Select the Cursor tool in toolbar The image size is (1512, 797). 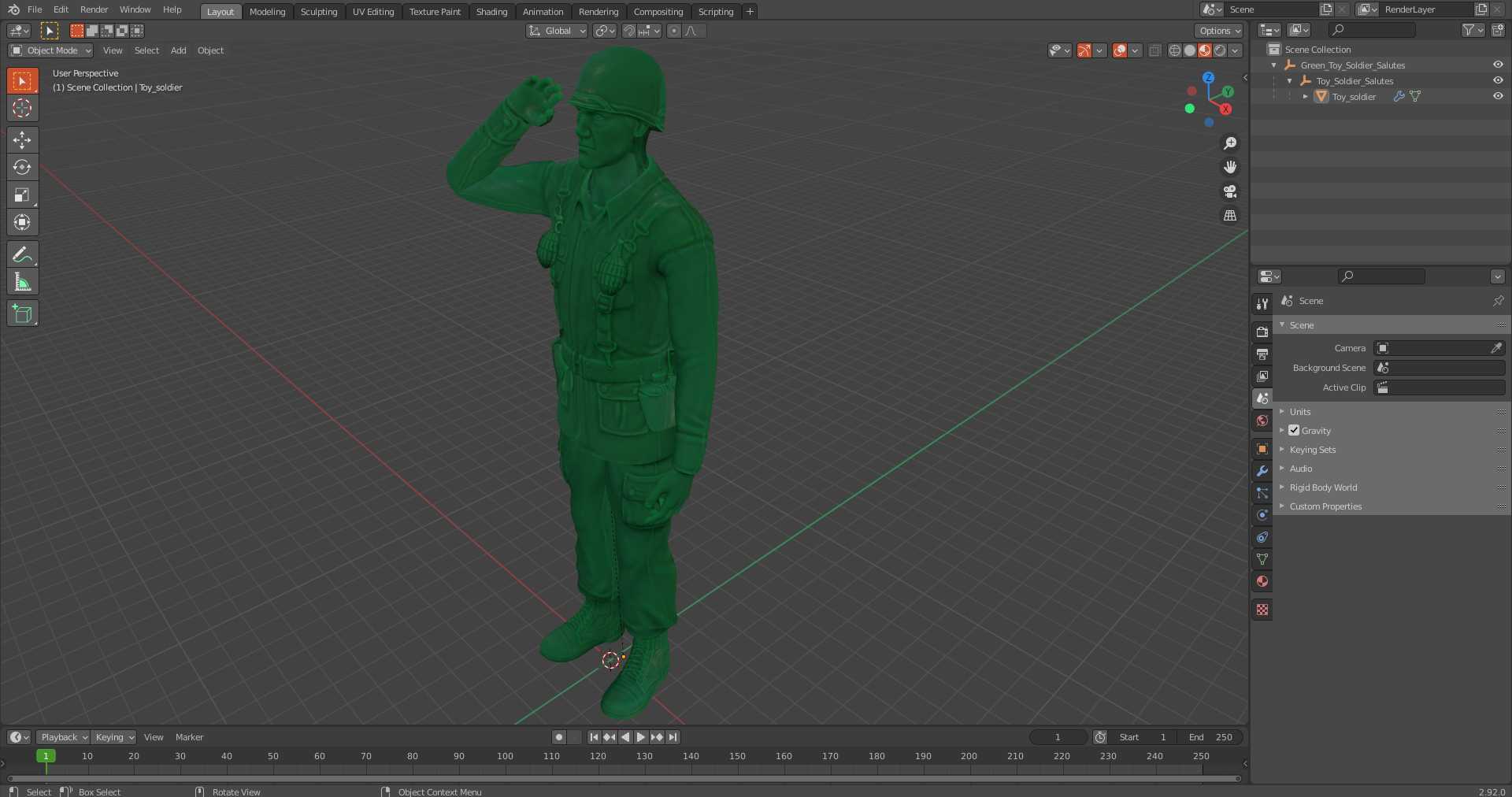[22, 108]
